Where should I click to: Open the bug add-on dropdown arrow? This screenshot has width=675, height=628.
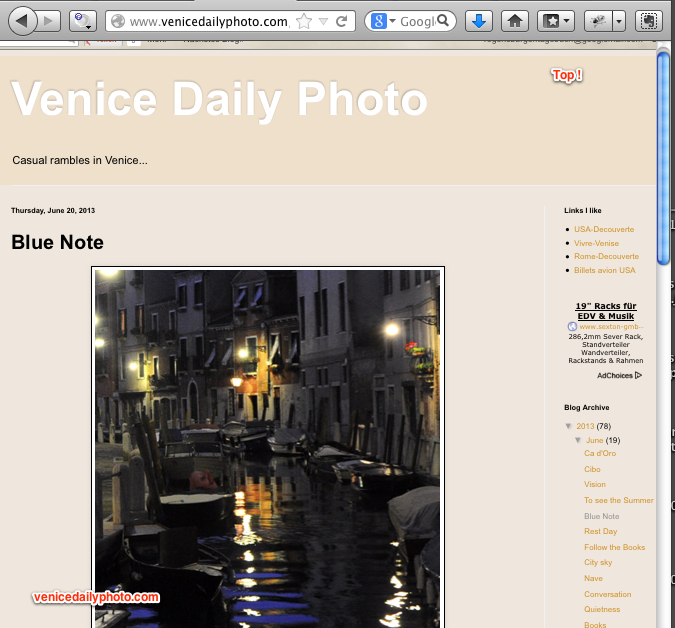pyautogui.click(x=619, y=21)
